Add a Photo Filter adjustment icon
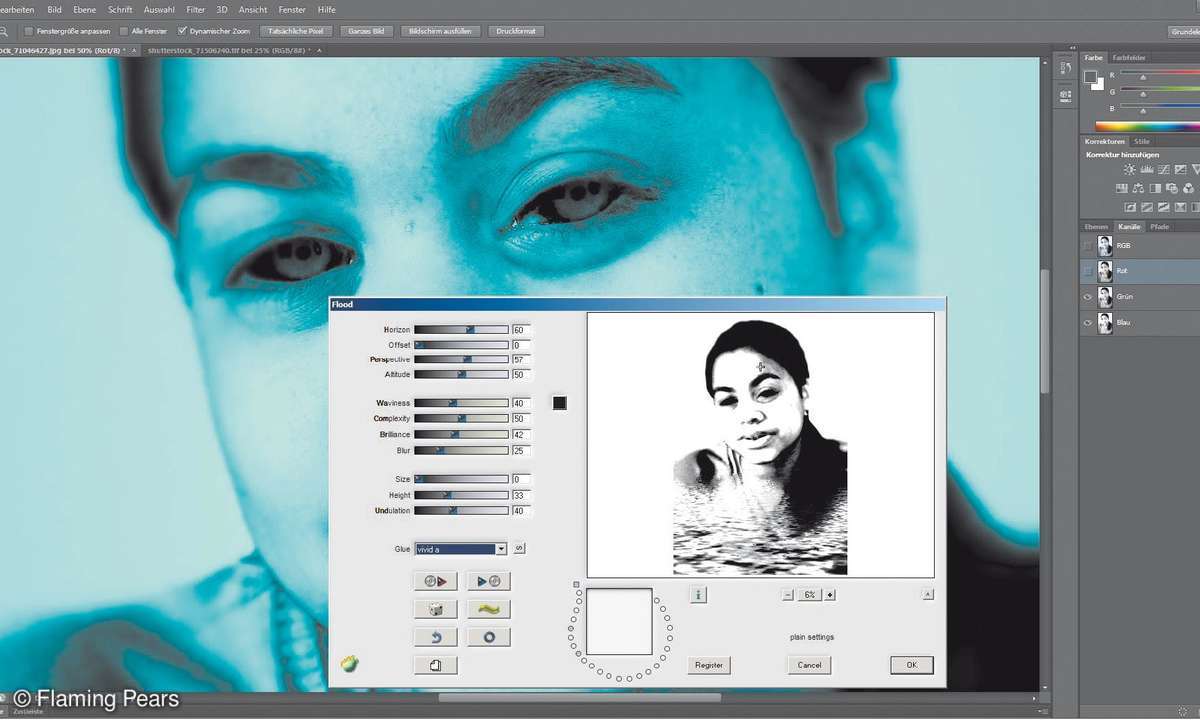 (x=1171, y=188)
